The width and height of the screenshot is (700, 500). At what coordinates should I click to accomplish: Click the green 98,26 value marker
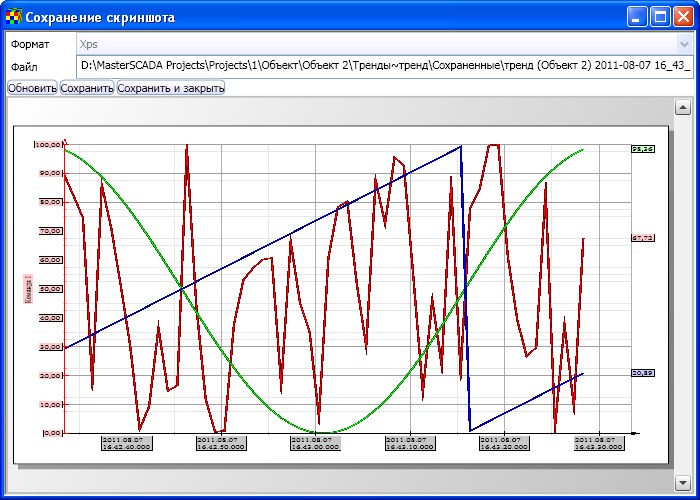[x=643, y=149]
